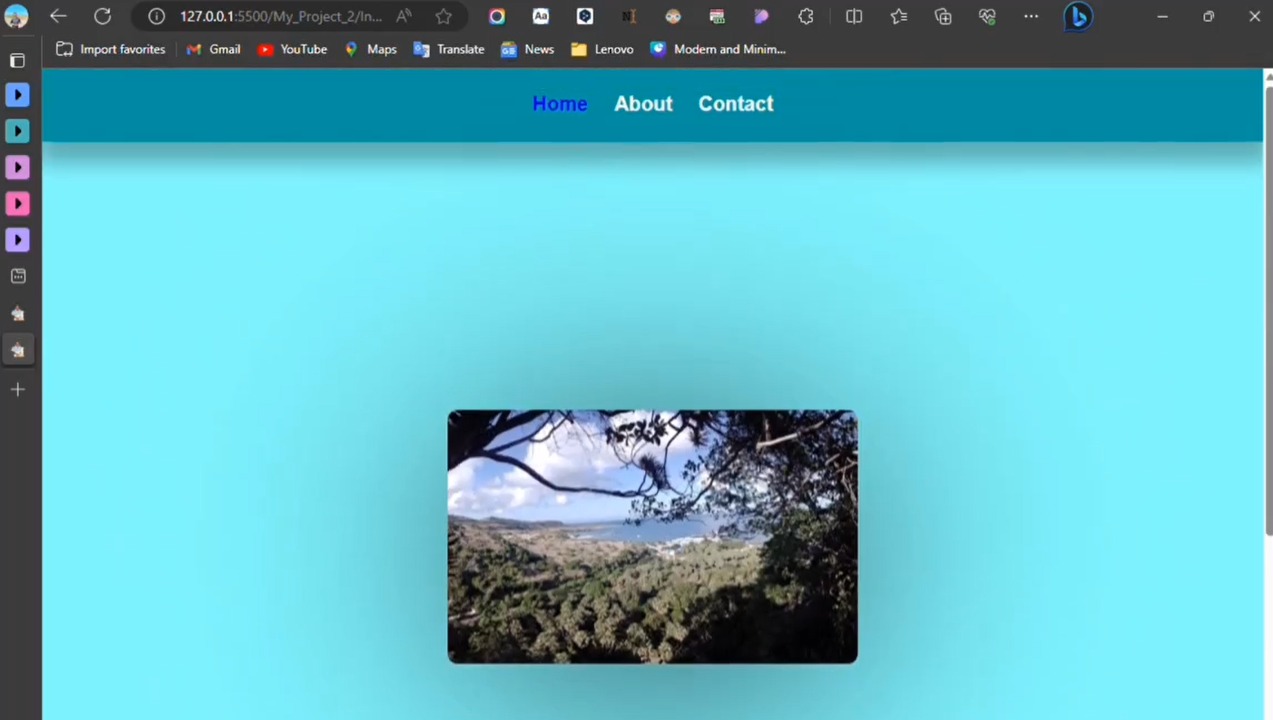Open the Extensions puzzle icon
This screenshot has height=720, width=1273.
pos(806,16)
